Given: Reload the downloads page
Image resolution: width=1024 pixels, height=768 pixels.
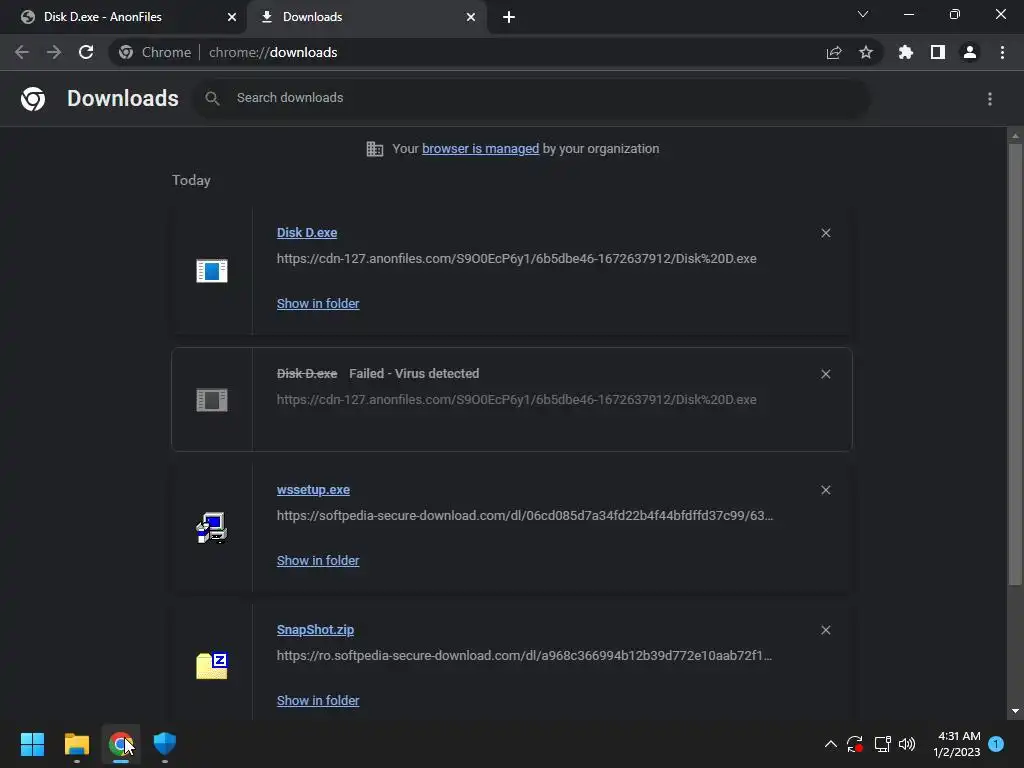Looking at the screenshot, I should pos(86,52).
